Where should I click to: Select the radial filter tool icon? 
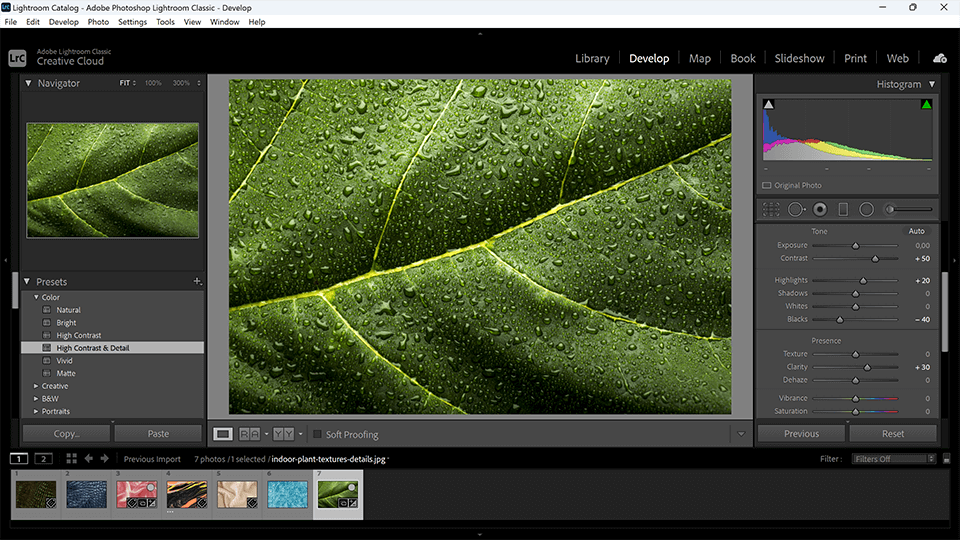pyautogui.click(x=866, y=209)
